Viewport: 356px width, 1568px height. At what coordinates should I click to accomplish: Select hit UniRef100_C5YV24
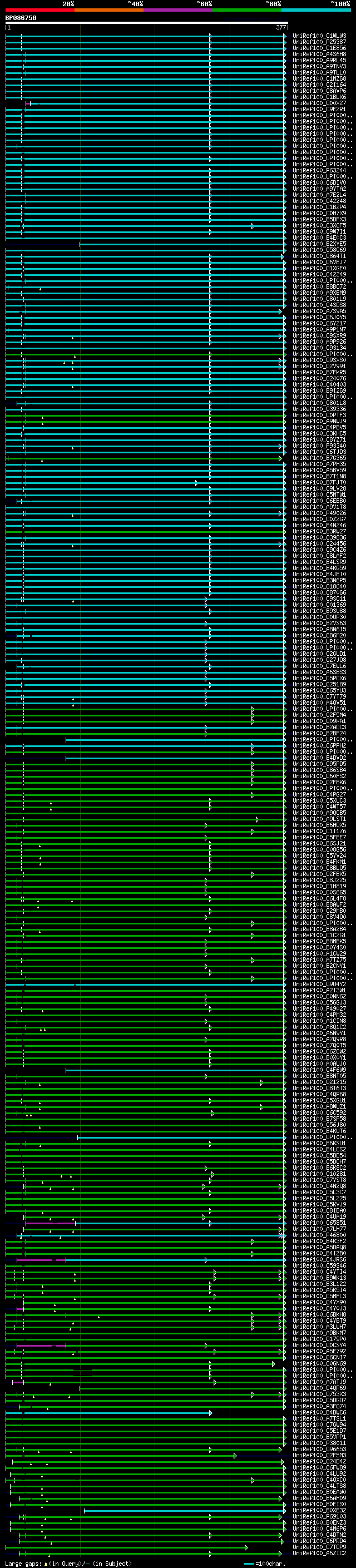coord(319,856)
